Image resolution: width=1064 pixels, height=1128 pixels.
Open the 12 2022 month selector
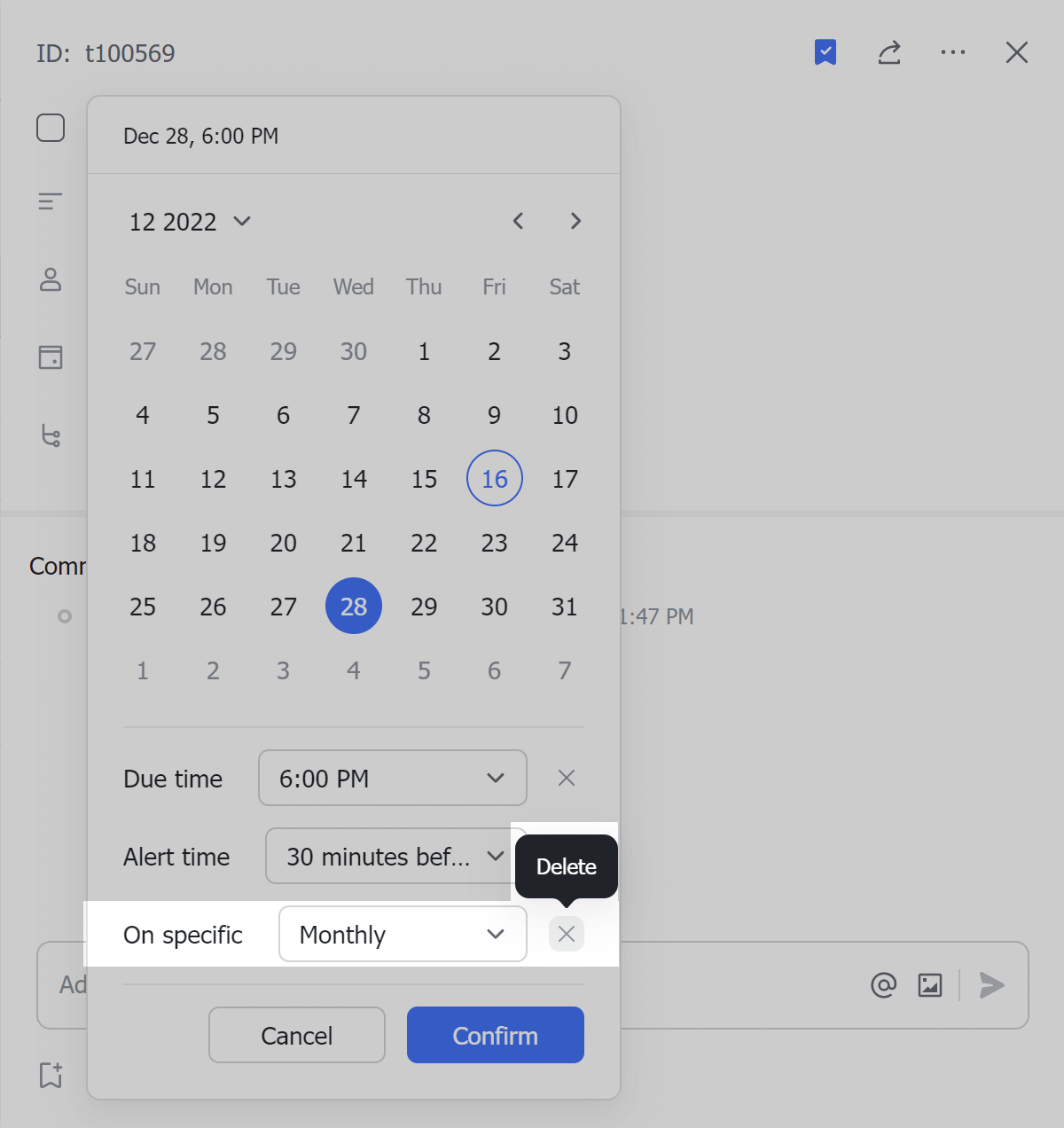(189, 222)
